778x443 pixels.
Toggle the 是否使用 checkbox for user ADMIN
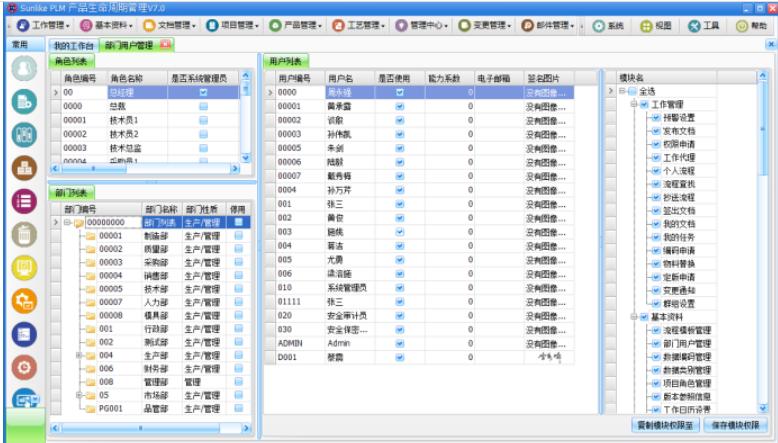400,343
